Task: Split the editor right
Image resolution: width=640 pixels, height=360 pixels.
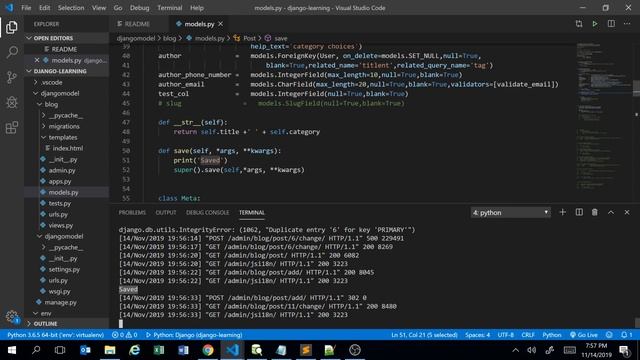Action: tap(611, 24)
